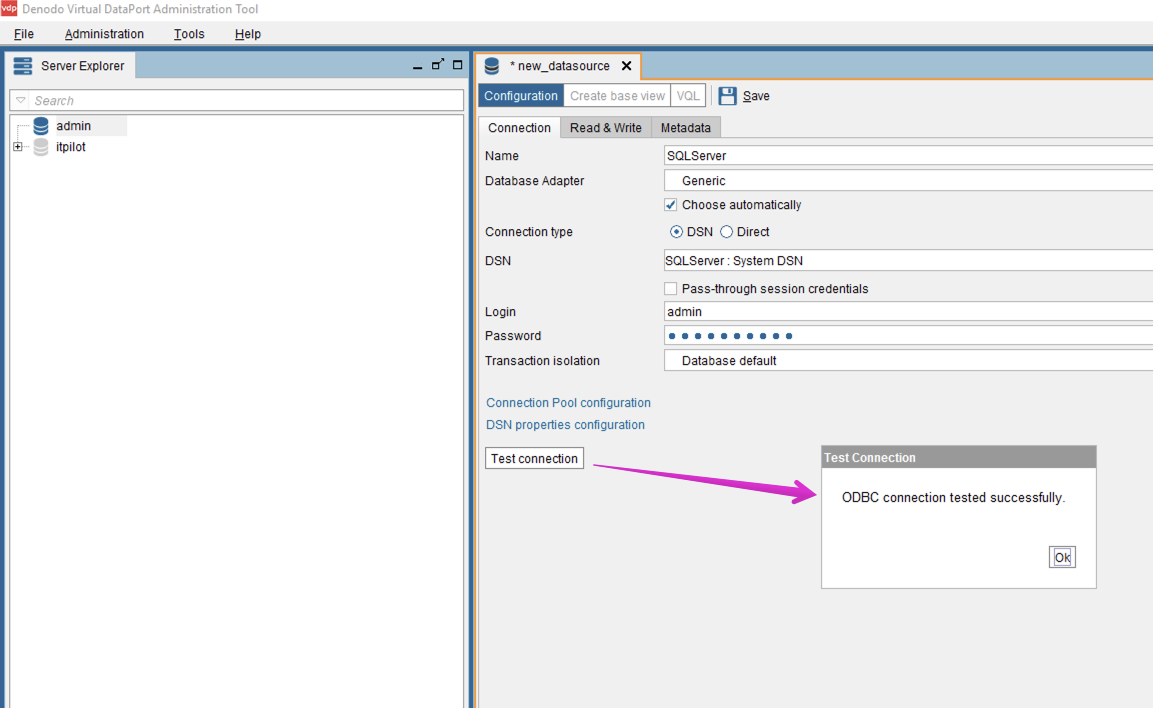Viewport: 1153px width, 708px height.
Task: Click Create base view button
Action: point(617,96)
